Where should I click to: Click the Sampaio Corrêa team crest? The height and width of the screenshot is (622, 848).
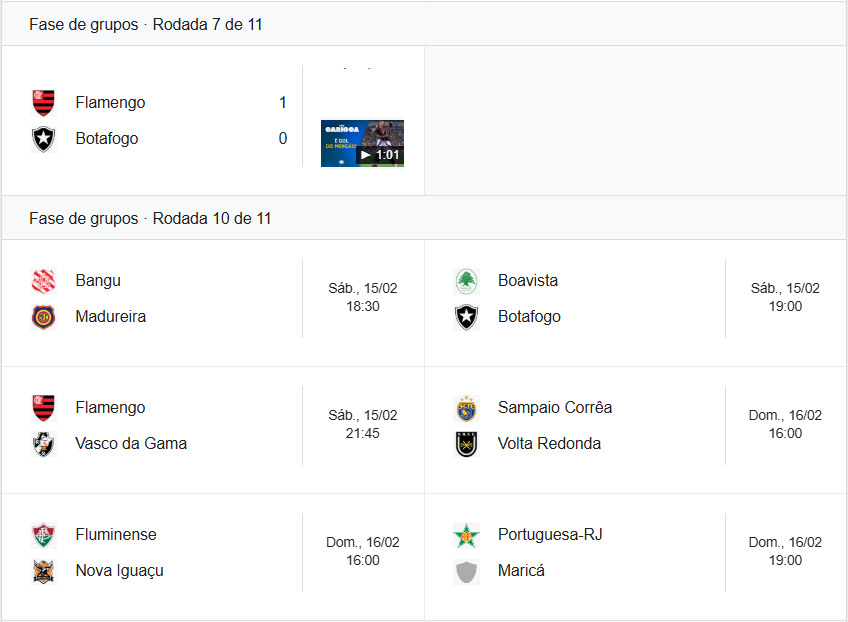click(466, 408)
